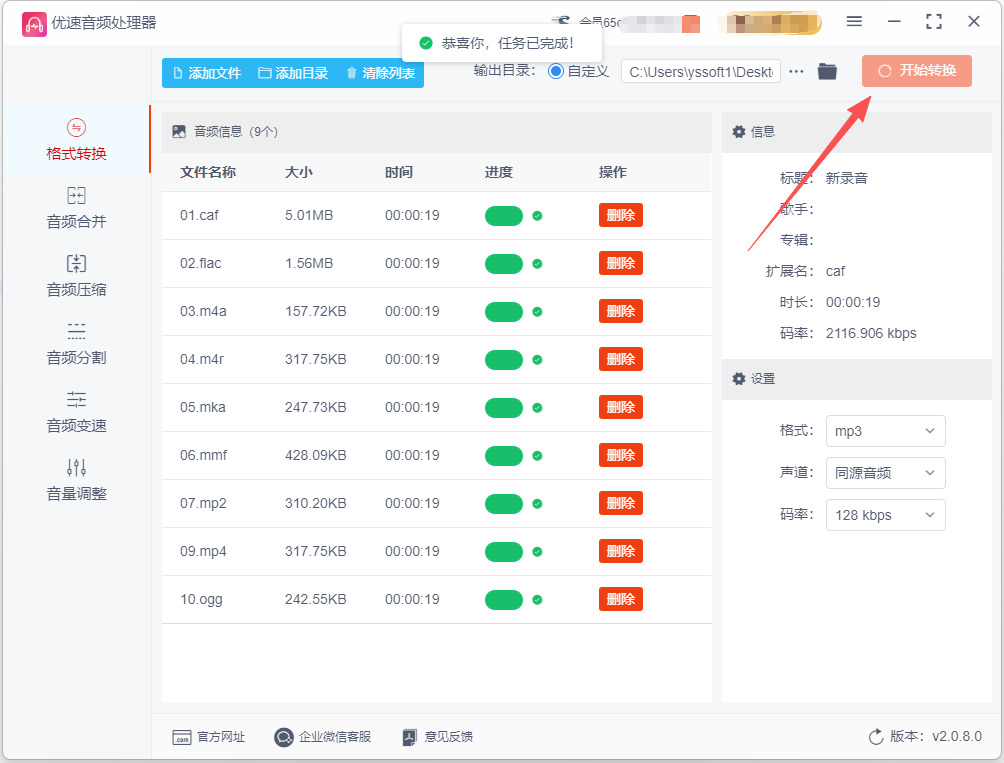Expand the 码率 128 kbps dropdown
This screenshot has height=763, width=1004.
click(886, 515)
